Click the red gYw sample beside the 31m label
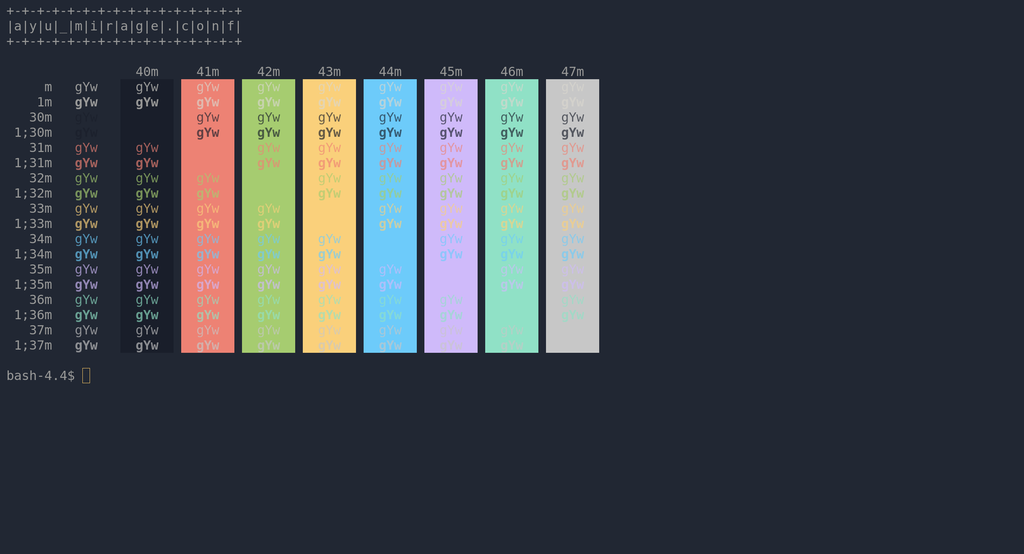This screenshot has width=1024, height=554. pos(86,148)
